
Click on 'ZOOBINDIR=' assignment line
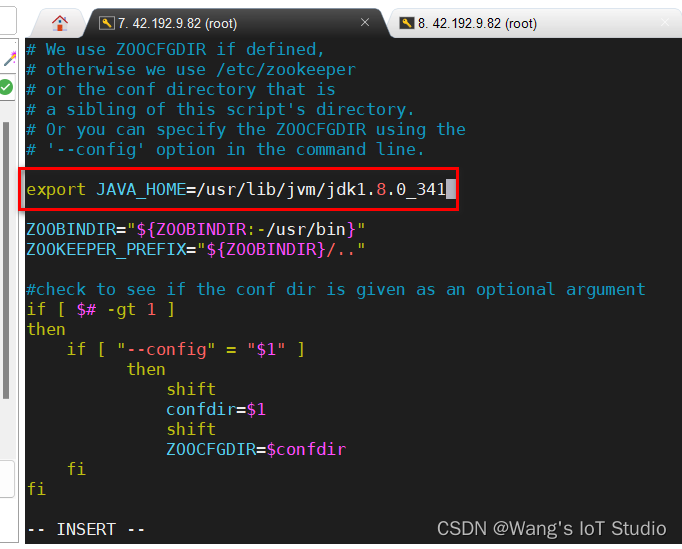pos(195,229)
